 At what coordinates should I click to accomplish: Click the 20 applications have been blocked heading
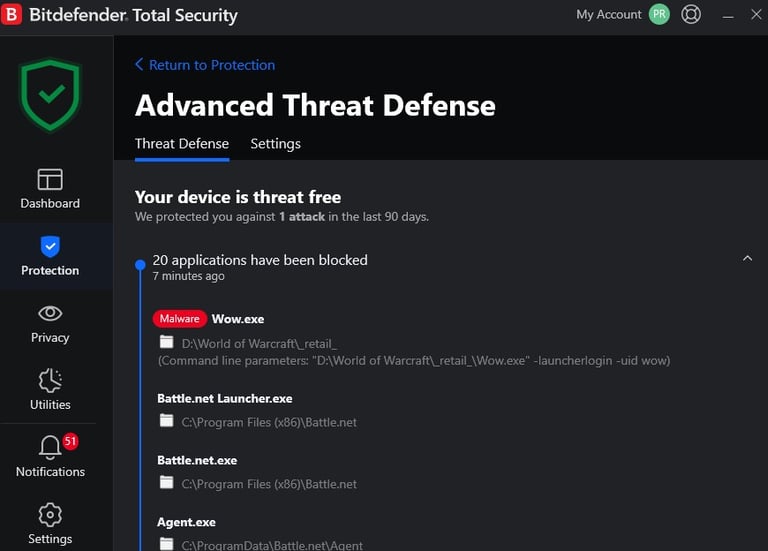tap(260, 260)
